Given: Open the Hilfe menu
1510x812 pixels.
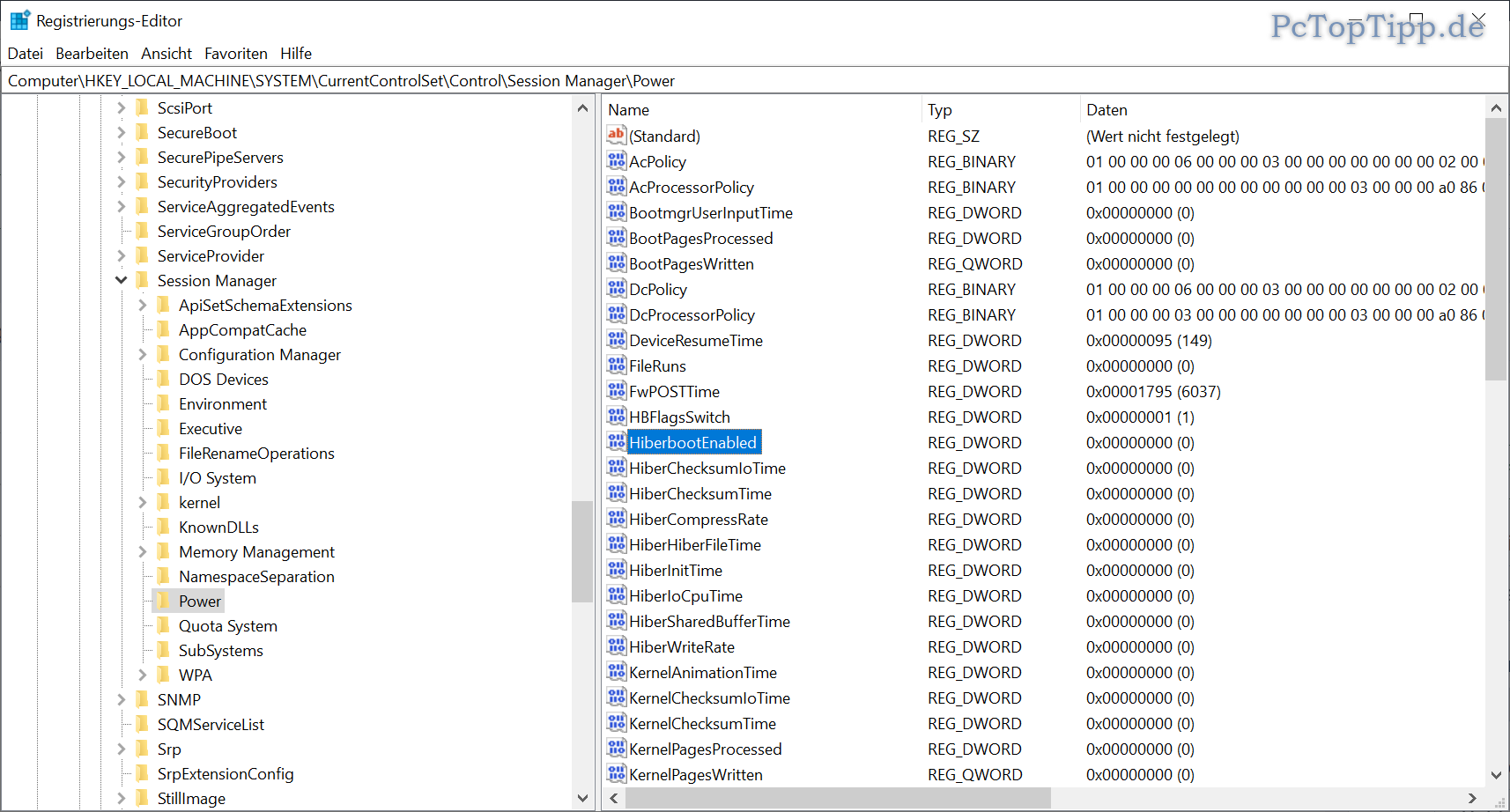Looking at the screenshot, I should pyautogui.click(x=296, y=54).
